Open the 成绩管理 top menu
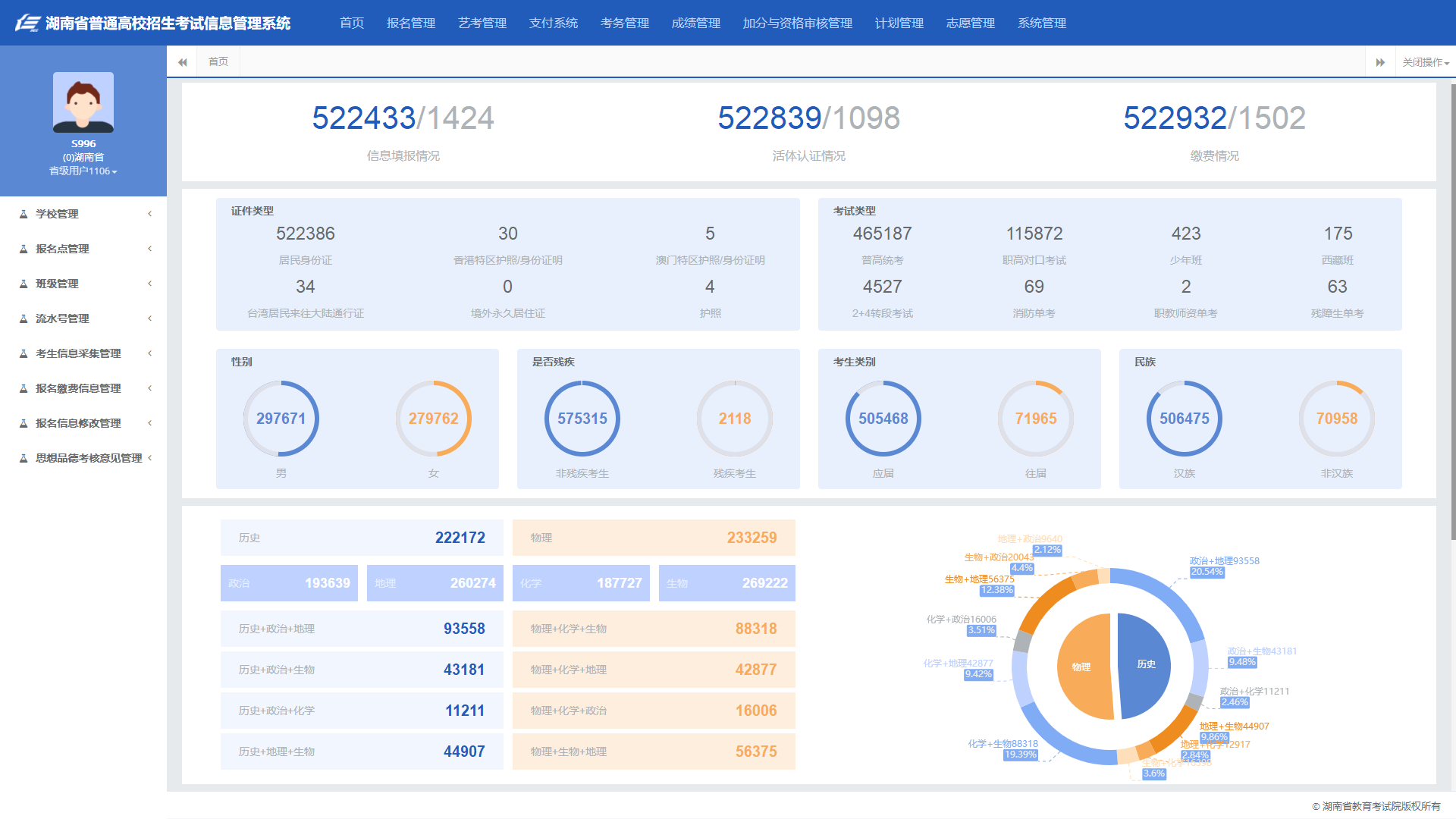1456x819 pixels. [x=695, y=23]
